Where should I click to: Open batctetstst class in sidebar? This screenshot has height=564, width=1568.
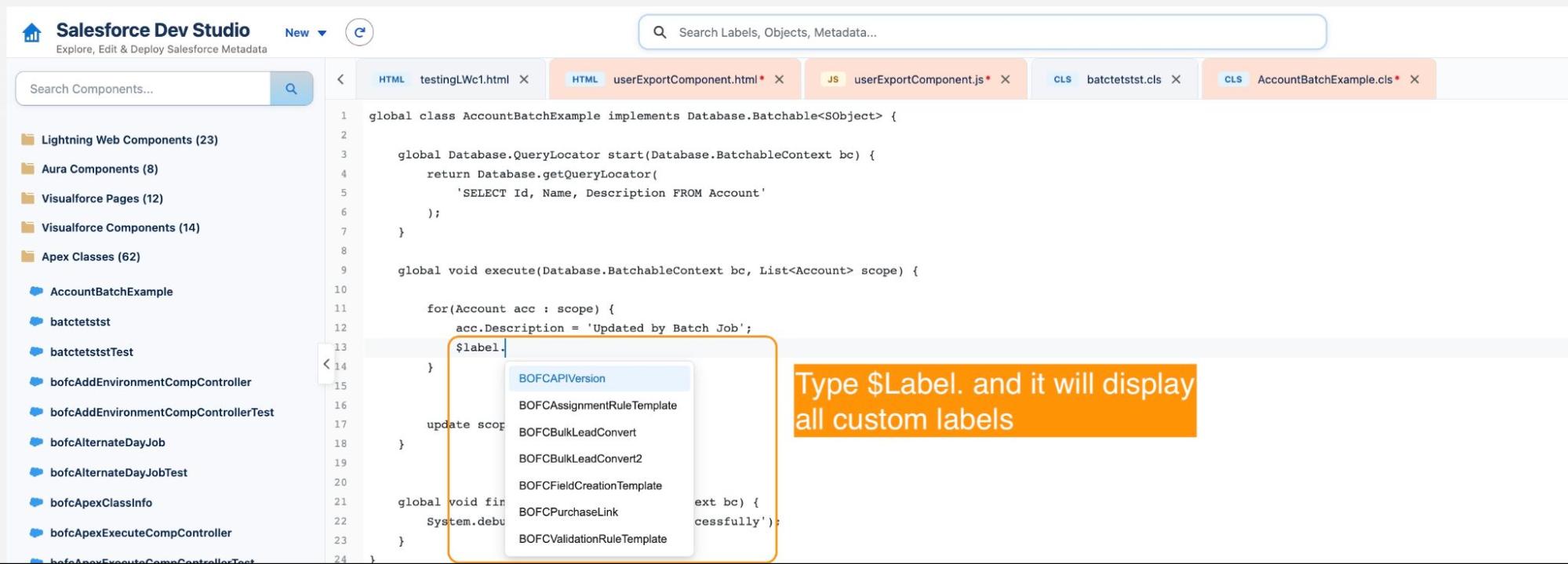point(80,322)
